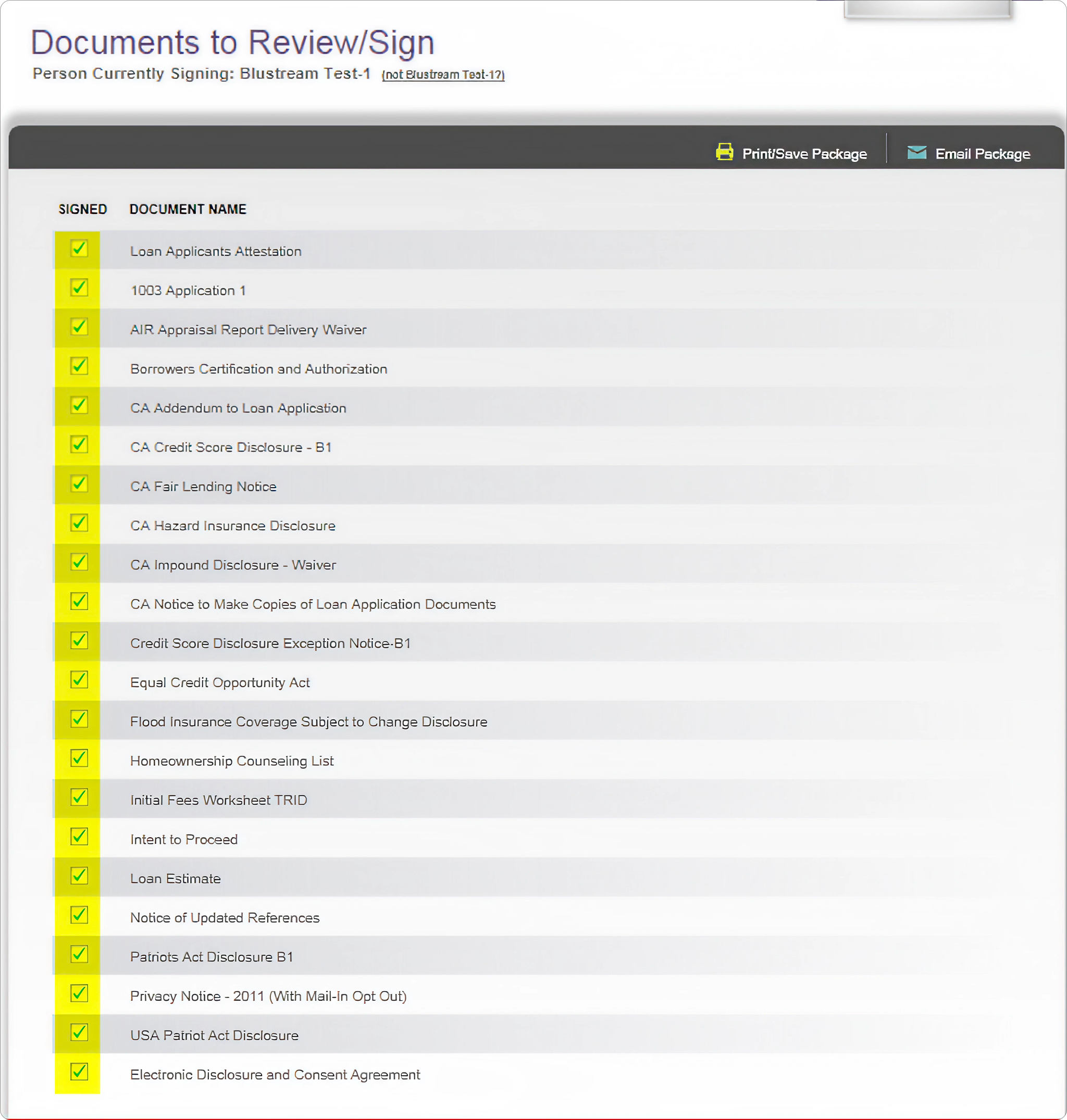Open Homeownership Counseling List document
The width and height of the screenshot is (1067, 1120).
(231, 761)
